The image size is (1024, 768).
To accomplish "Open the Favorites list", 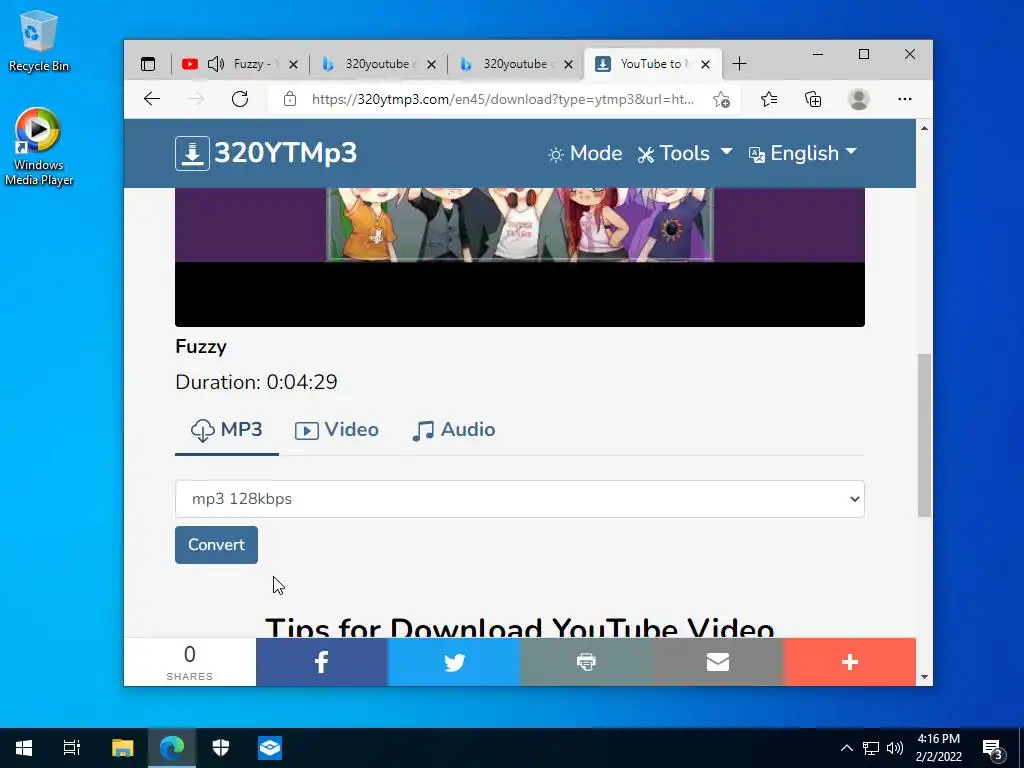I will click(769, 99).
